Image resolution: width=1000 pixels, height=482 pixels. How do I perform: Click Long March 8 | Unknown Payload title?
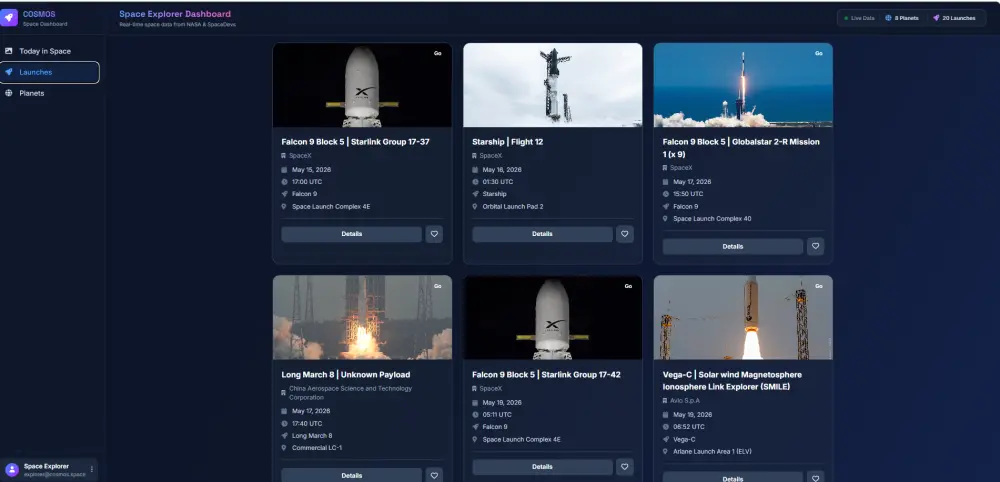point(346,374)
